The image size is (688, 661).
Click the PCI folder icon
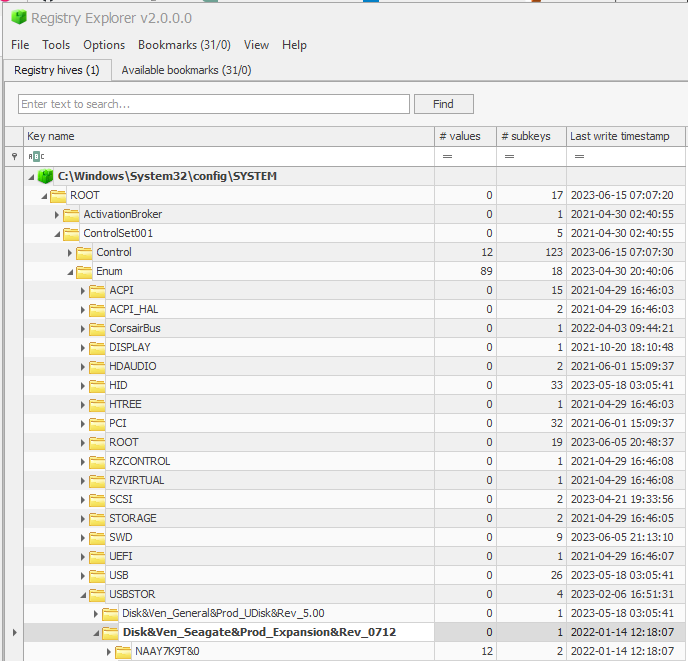(97, 424)
